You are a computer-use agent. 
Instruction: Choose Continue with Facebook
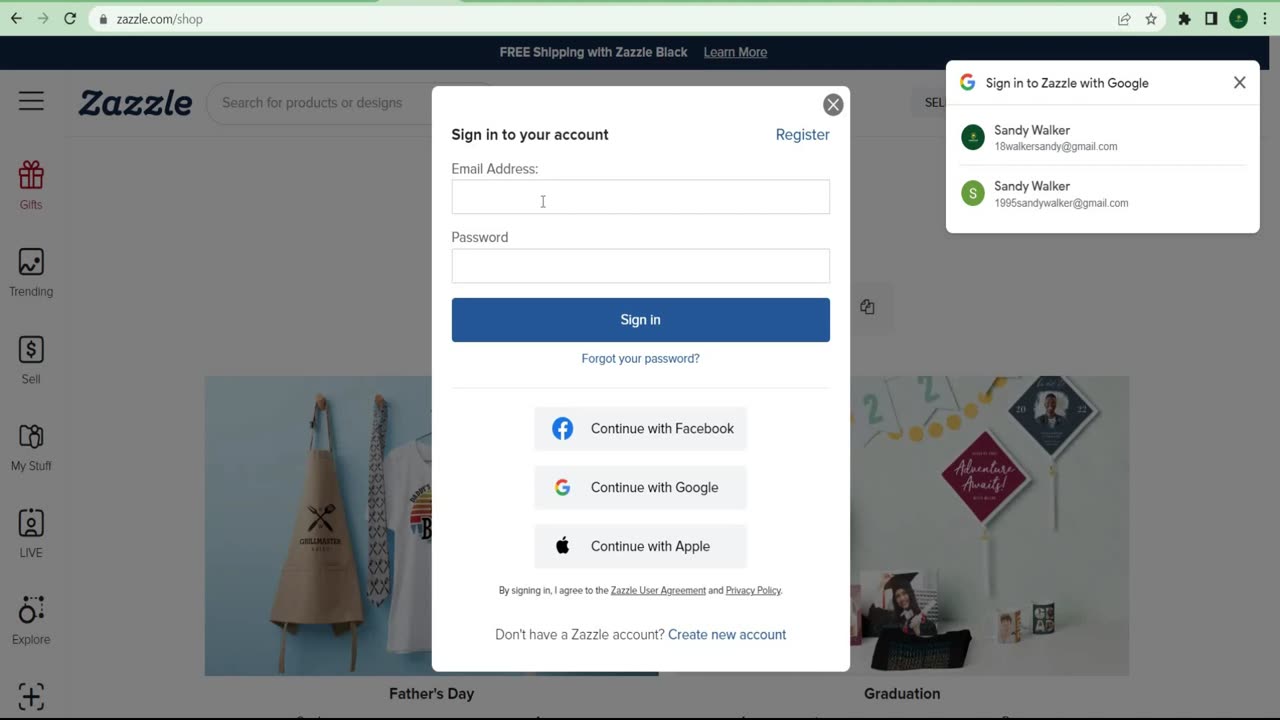coord(640,429)
